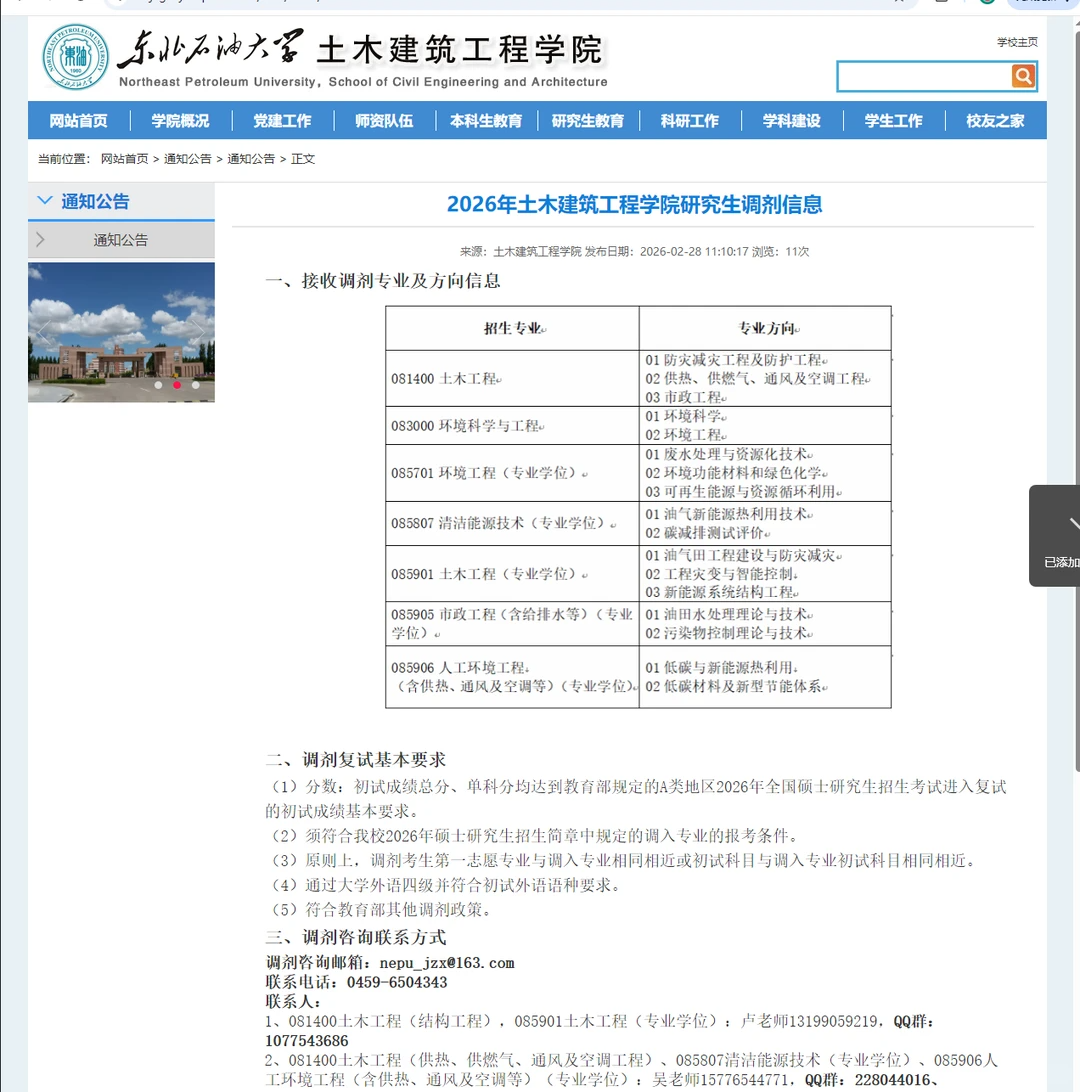Select the first carousel indicator dot
Viewport: 1080px width, 1092px height.
tap(158, 384)
